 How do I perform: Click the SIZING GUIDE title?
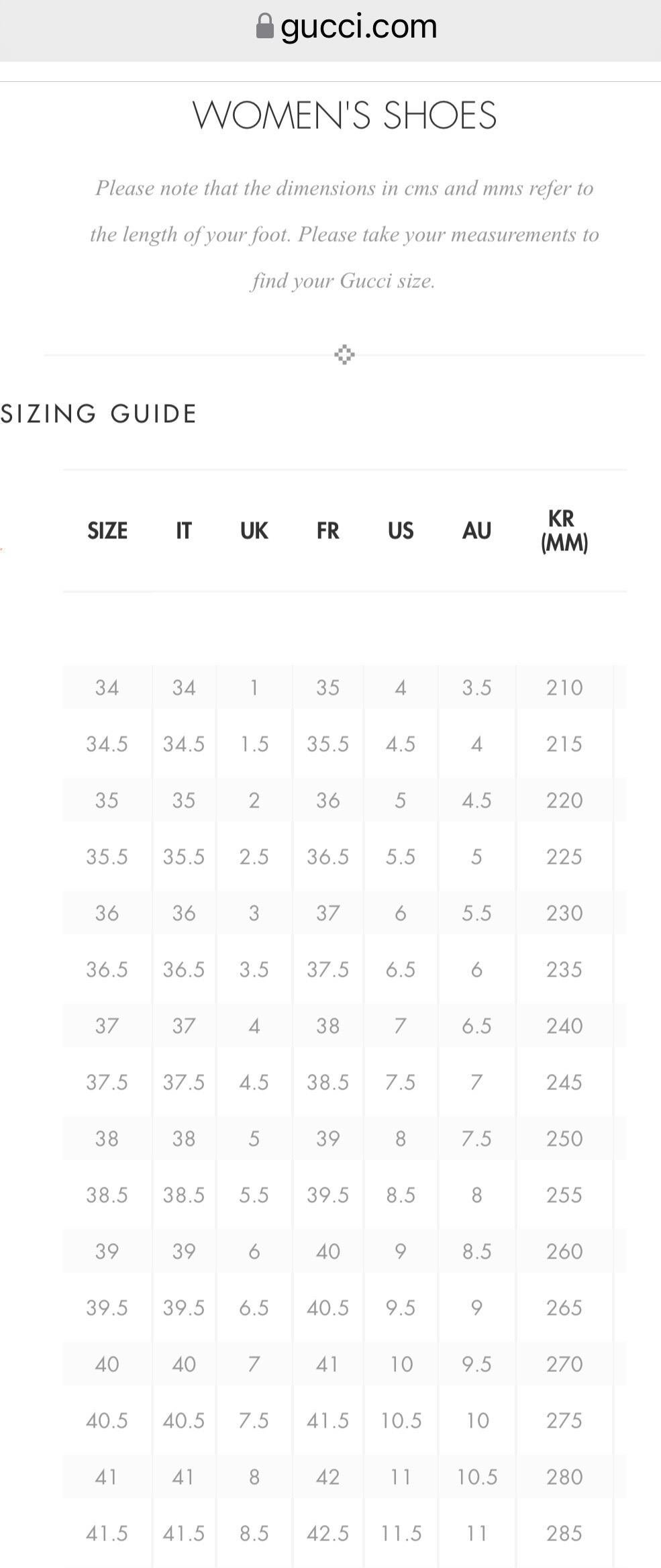click(x=99, y=413)
